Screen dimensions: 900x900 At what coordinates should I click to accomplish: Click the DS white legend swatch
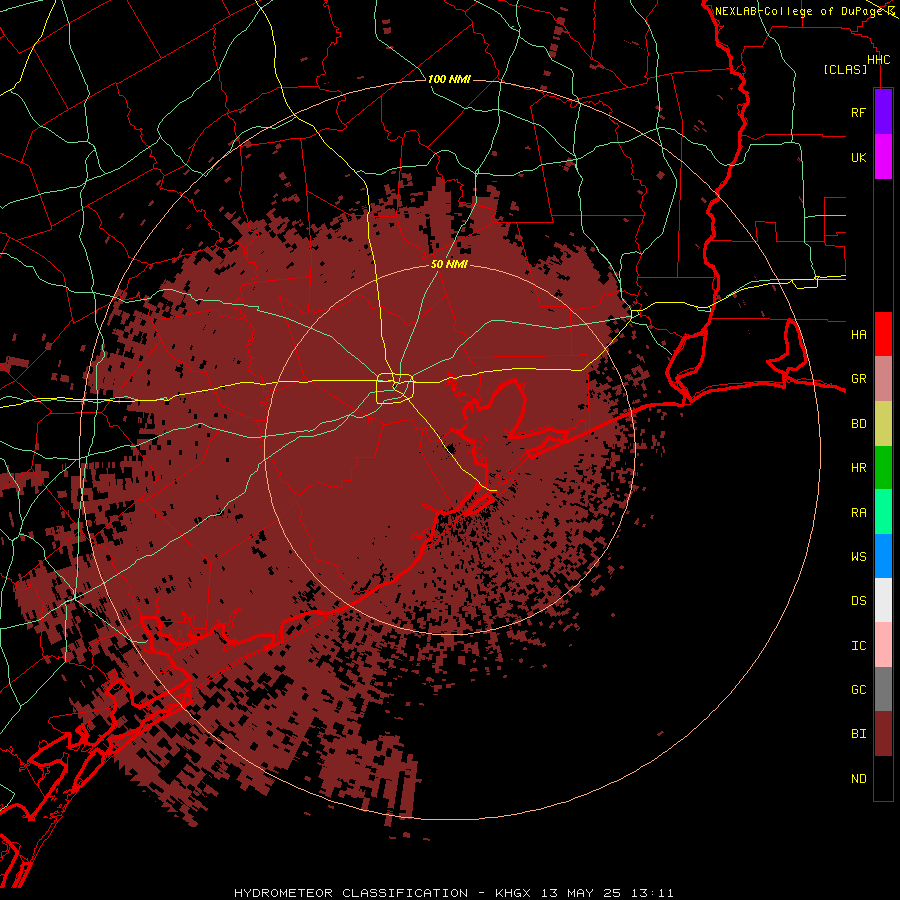(883, 600)
